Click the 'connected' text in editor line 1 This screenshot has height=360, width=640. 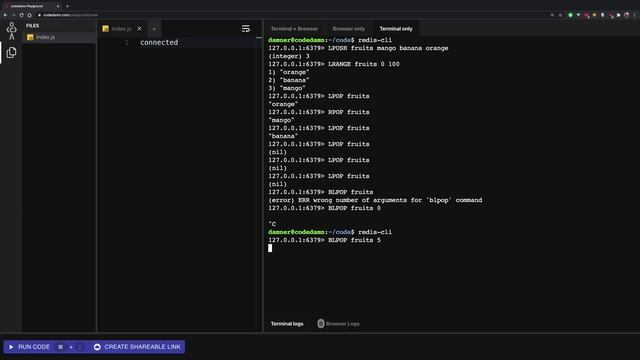159,42
